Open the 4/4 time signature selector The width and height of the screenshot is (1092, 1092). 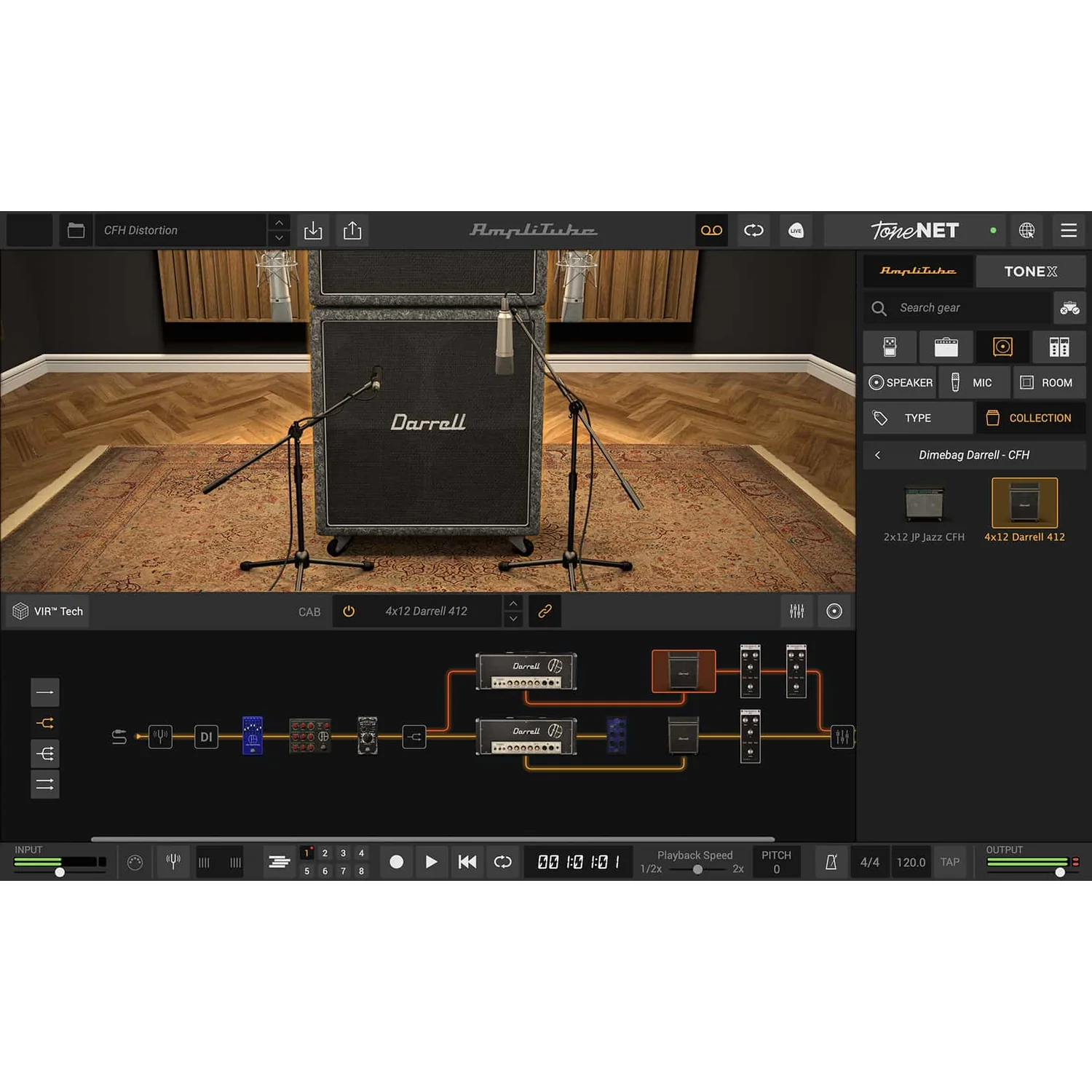[870, 862]
